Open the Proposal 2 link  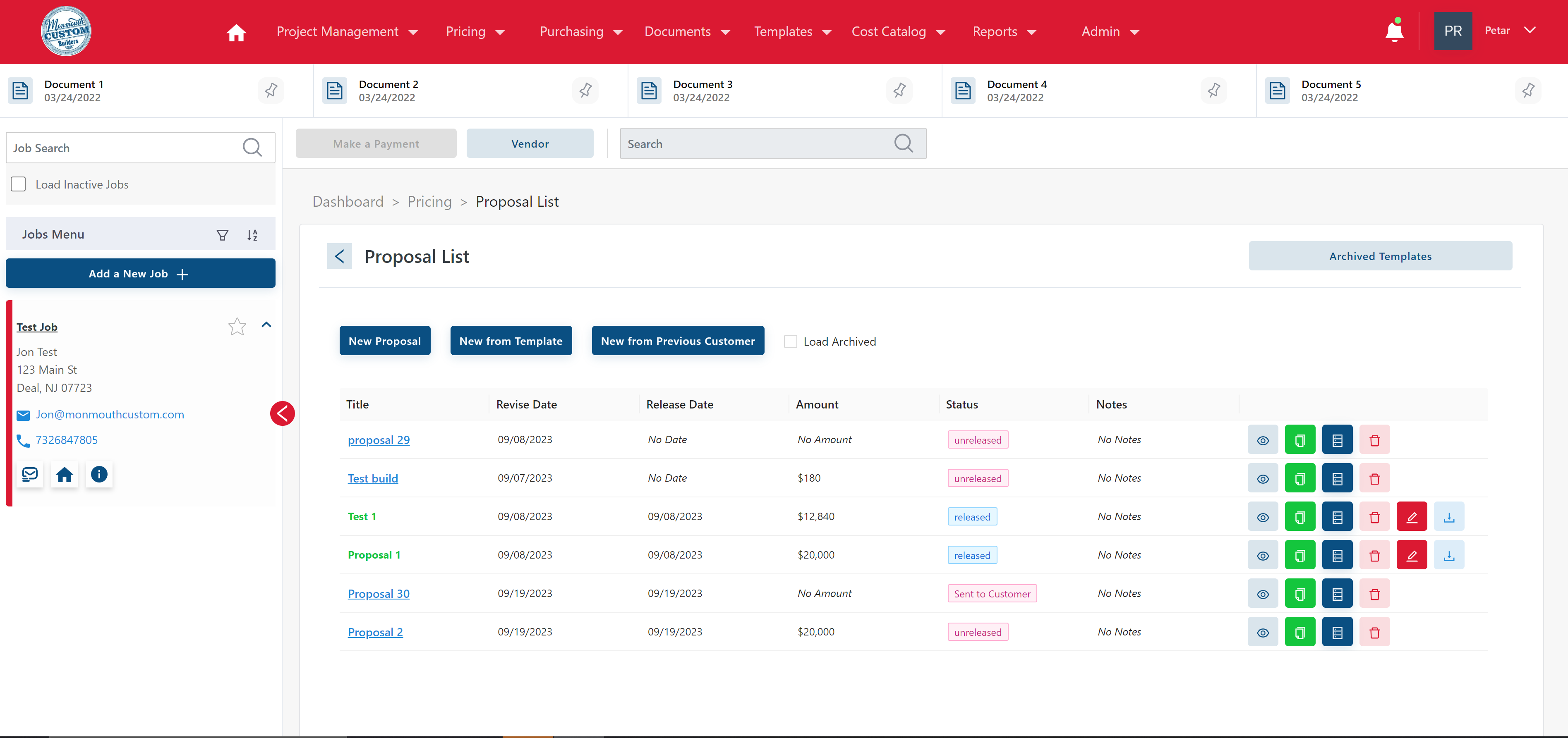[x=375, y=632]
